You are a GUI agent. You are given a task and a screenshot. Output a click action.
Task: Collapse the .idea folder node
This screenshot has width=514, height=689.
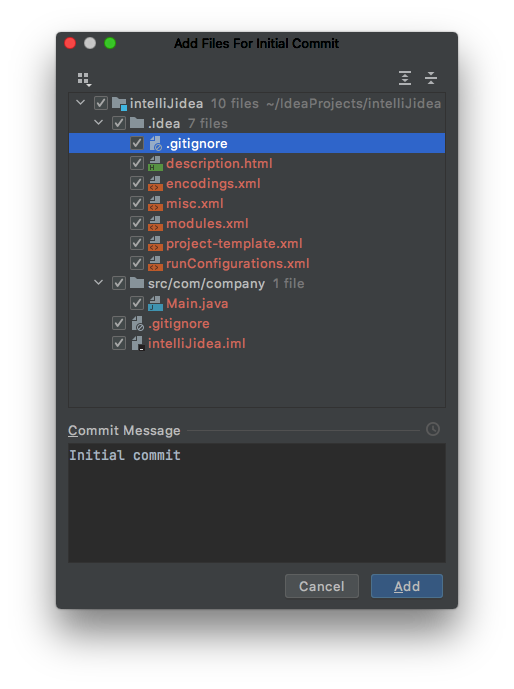98,123
